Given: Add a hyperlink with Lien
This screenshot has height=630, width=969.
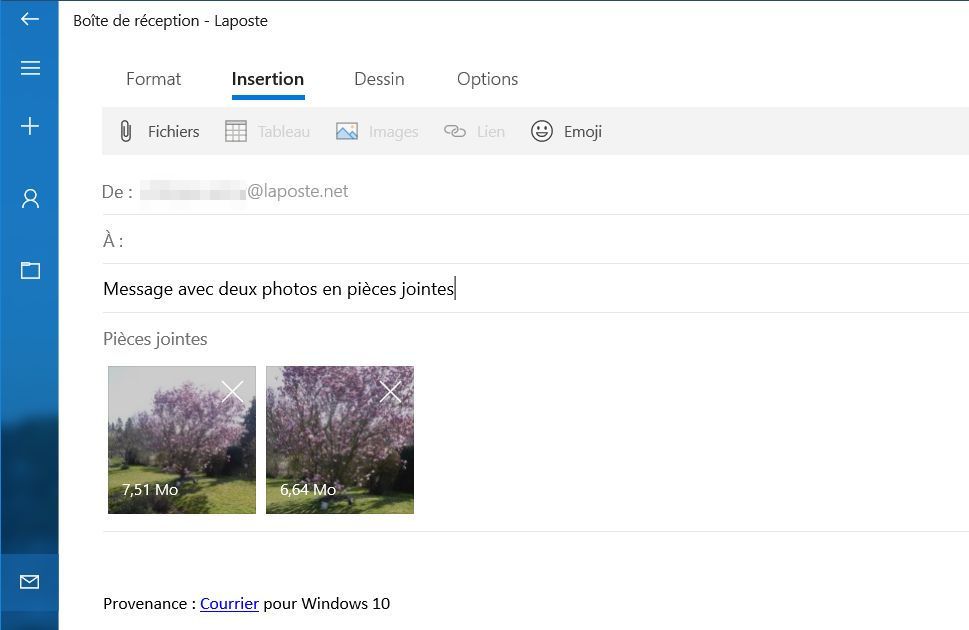Looking at the screenshot, I should click(x=474, y=131).
